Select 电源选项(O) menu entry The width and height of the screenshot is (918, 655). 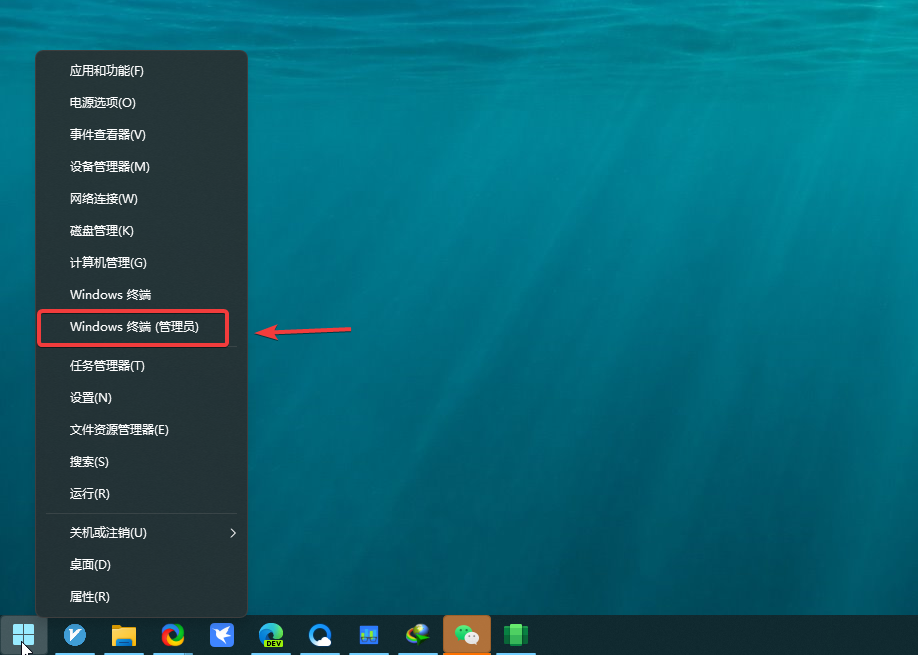tap(142, 102)
